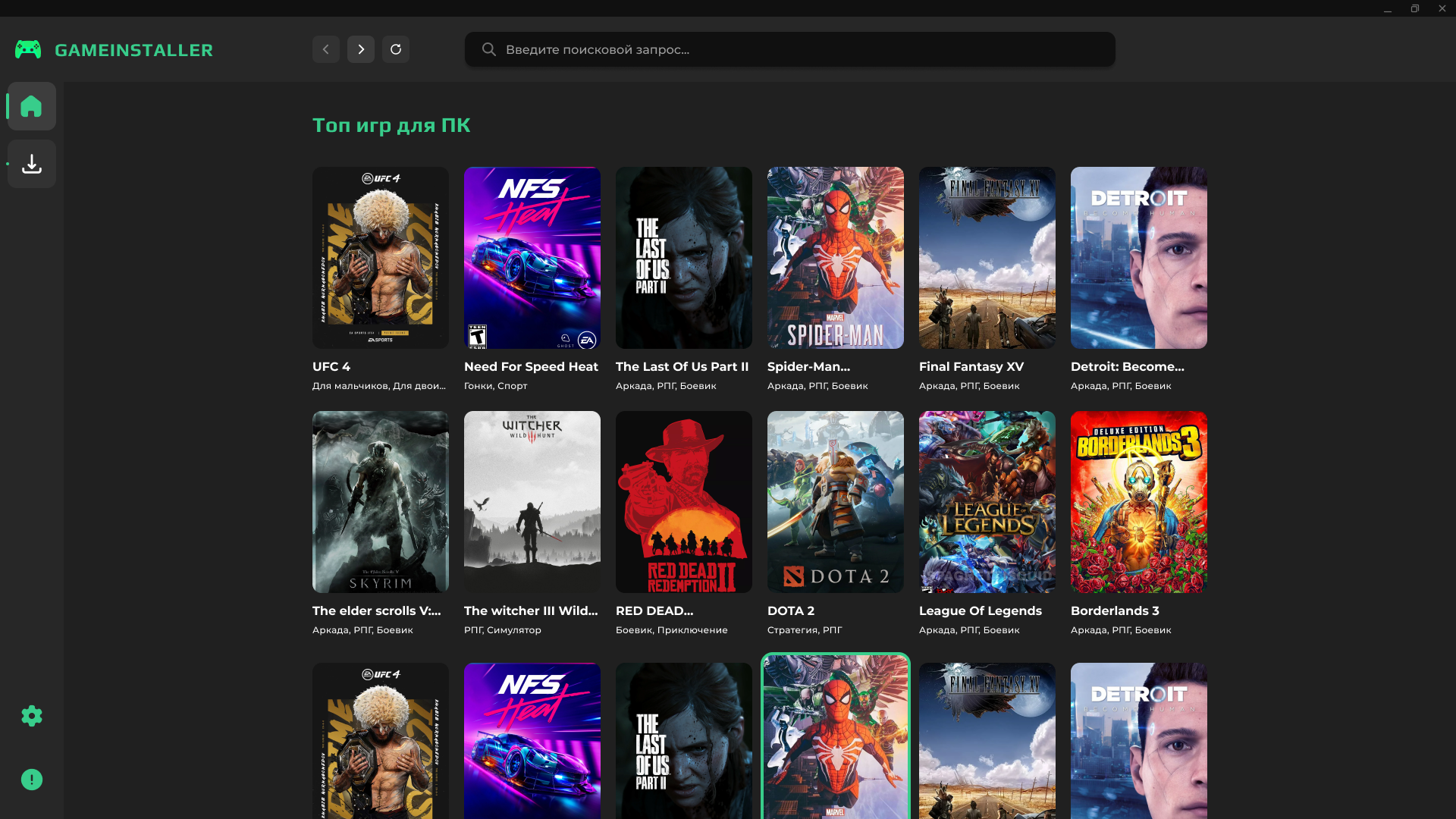Open the Home sidebar section

point(32,106)
